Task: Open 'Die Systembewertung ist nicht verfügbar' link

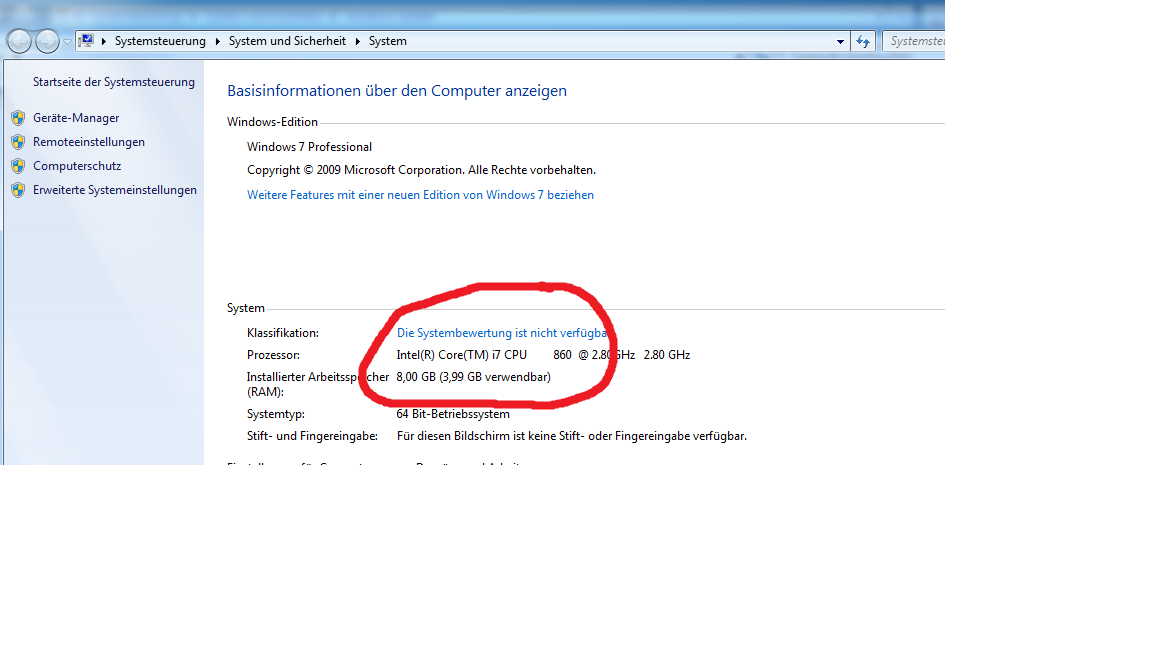Action: [503, 333]
